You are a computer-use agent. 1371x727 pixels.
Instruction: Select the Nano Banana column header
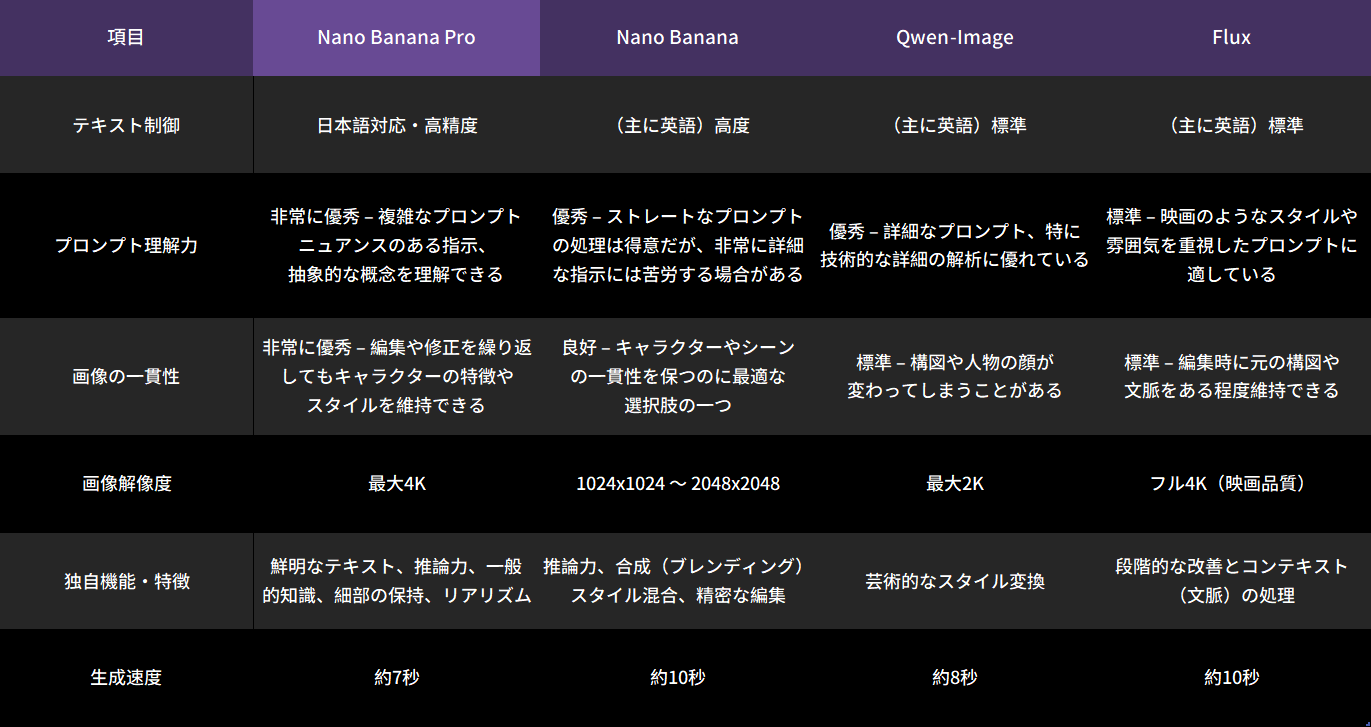point(677,37)
